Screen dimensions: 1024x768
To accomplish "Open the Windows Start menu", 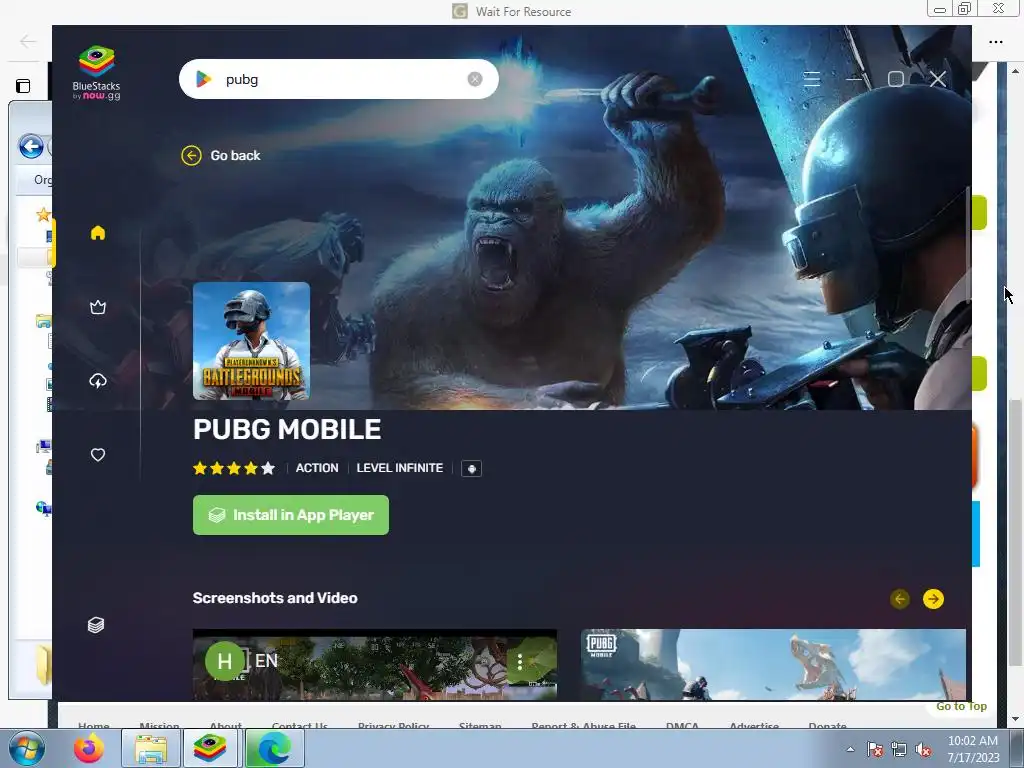I will 26,748.
